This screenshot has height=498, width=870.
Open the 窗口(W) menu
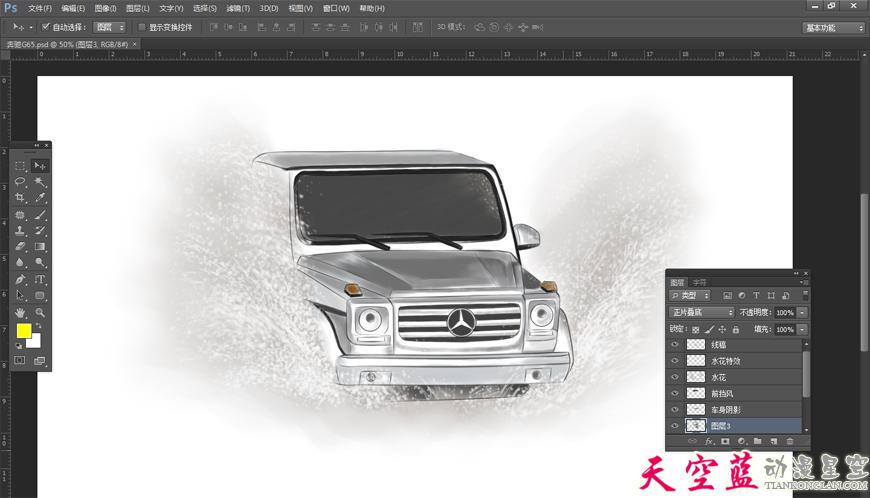(336, 8)
